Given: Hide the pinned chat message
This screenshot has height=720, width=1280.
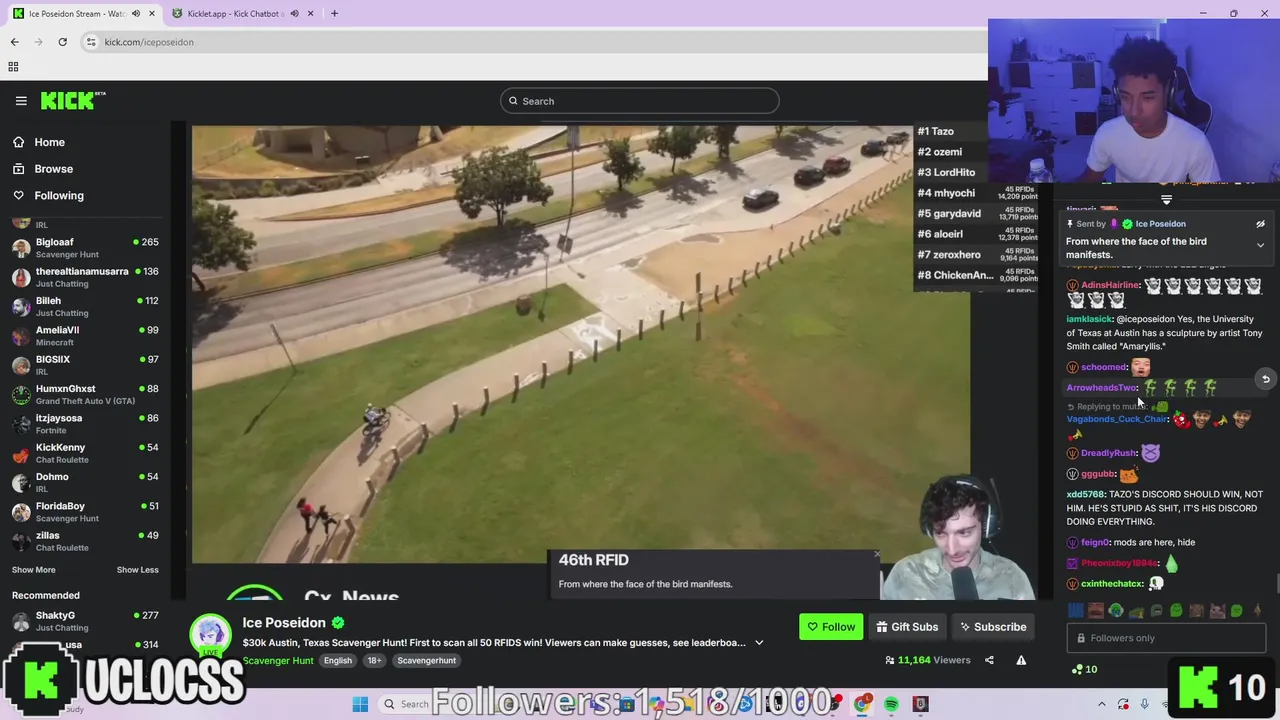Looking at the screenshot, I should (1260, 224).
